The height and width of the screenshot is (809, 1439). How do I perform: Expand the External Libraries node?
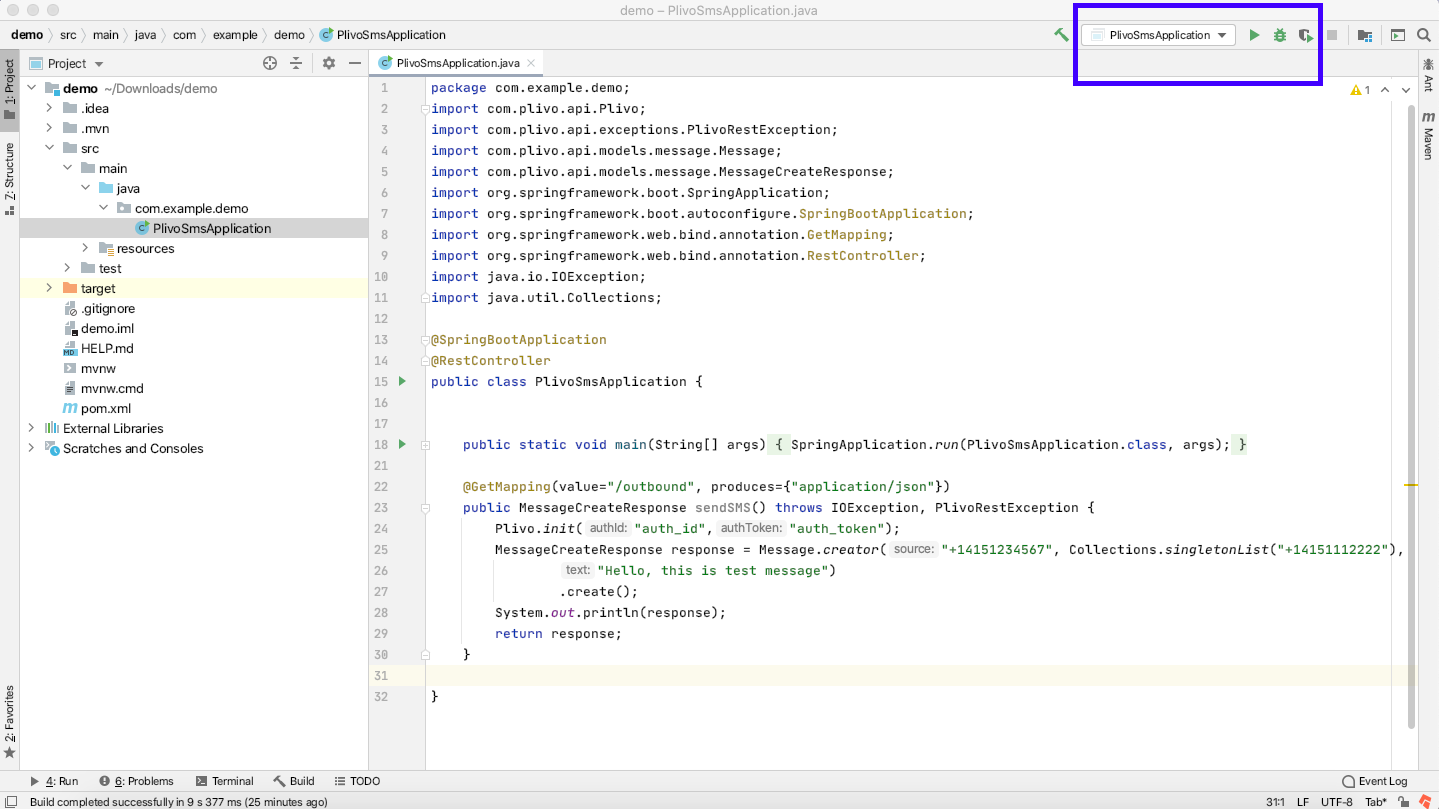point(31,428)
